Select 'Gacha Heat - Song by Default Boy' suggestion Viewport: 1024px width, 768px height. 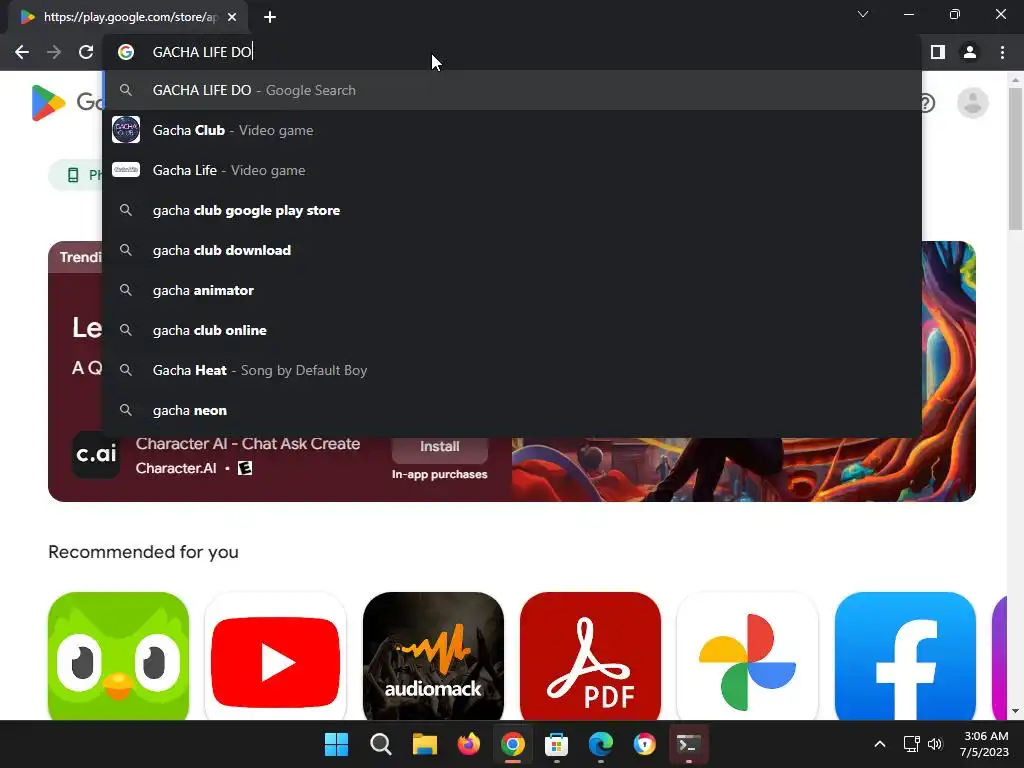pyautogui.click(x=511, y=370)
